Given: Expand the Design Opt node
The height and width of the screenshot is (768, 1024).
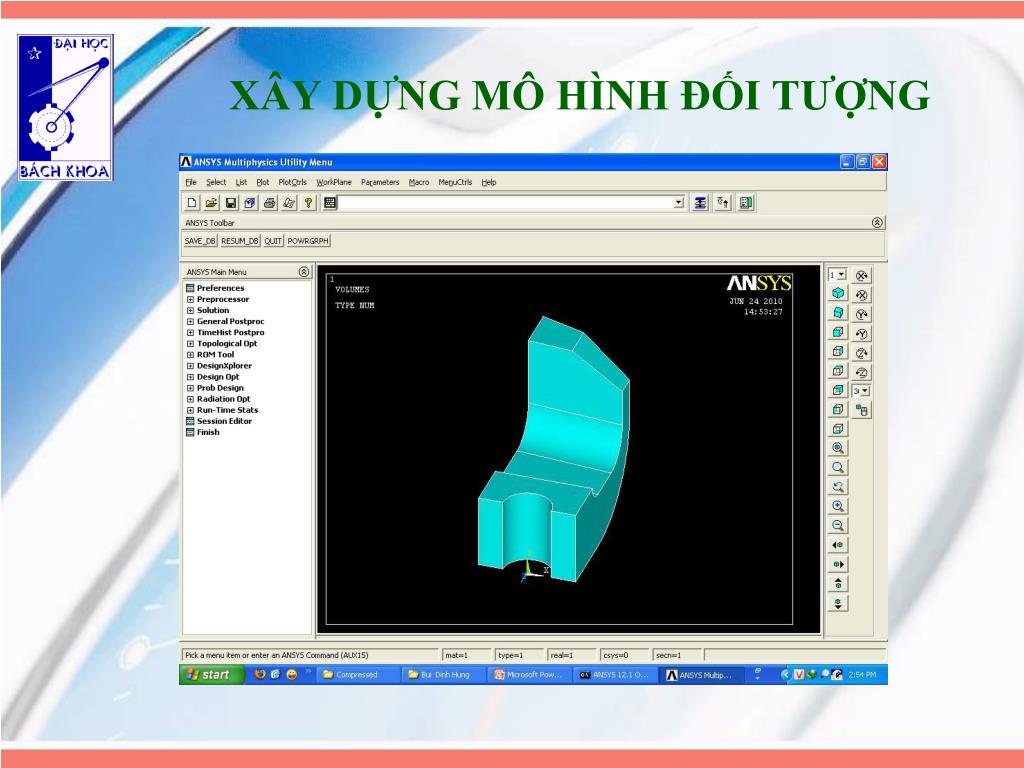Looking at the screenshot, I should pyautogui.click(x=190, y=377).
